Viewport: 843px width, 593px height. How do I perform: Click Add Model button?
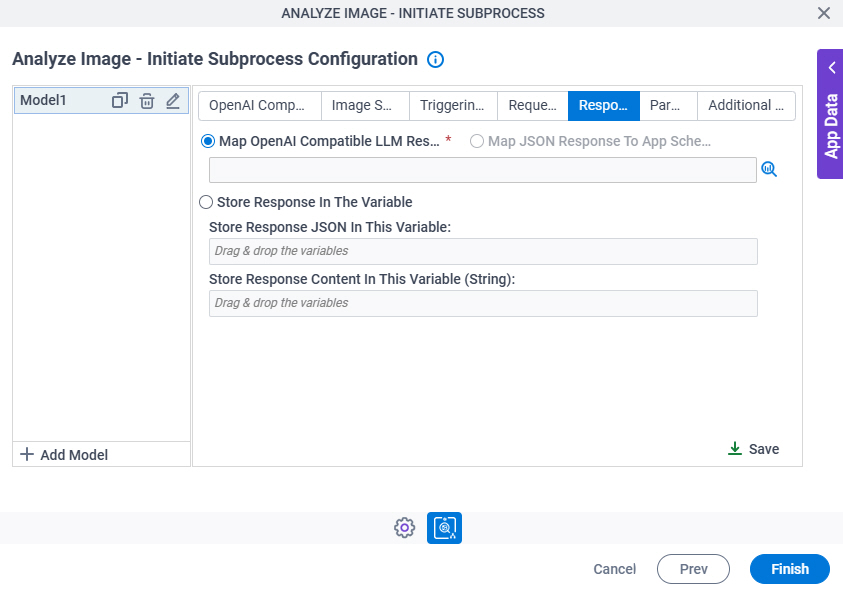[x=64, y=455]
